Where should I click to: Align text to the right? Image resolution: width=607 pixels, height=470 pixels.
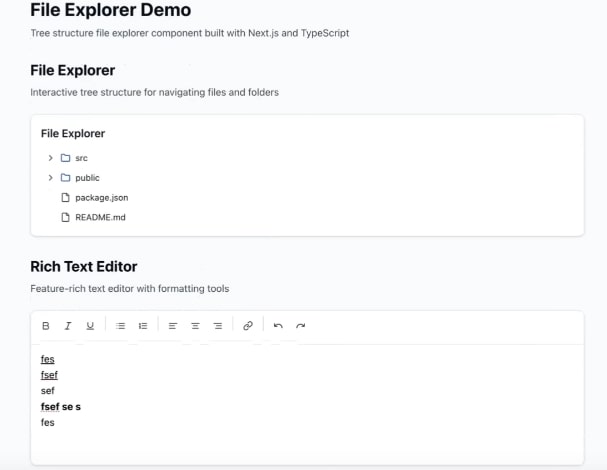point(217,326)
